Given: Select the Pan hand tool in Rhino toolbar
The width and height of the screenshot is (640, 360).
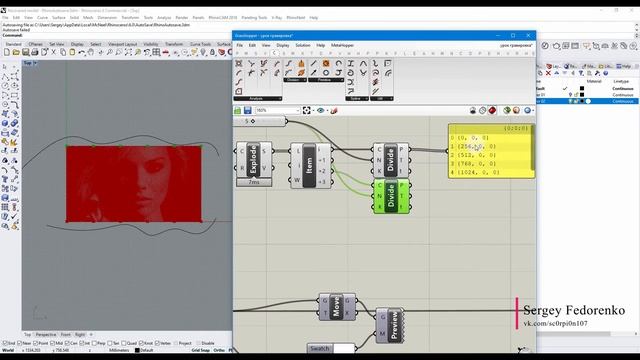Looking at the screenshot, I should [x=91, y=52].
